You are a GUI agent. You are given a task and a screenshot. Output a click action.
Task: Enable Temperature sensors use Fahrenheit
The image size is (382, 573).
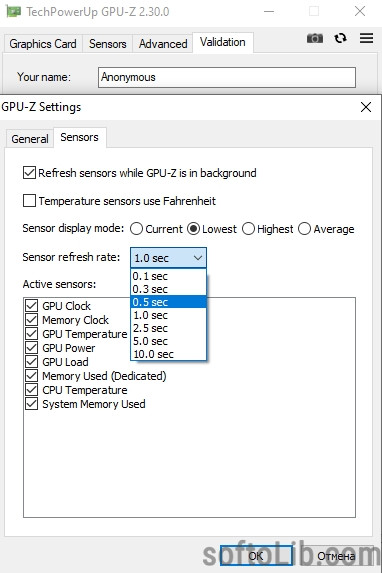pyautogui.click(x=29, y=201)
